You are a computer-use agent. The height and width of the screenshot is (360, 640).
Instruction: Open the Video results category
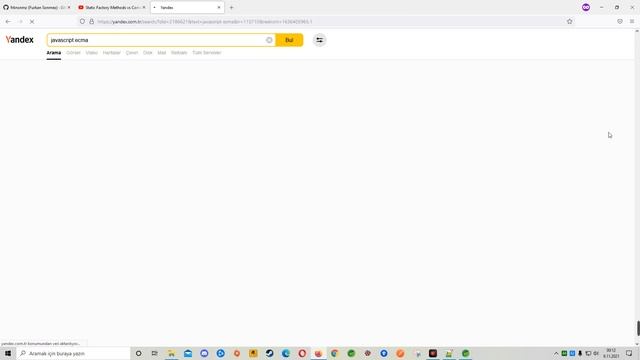click(91, 53)
